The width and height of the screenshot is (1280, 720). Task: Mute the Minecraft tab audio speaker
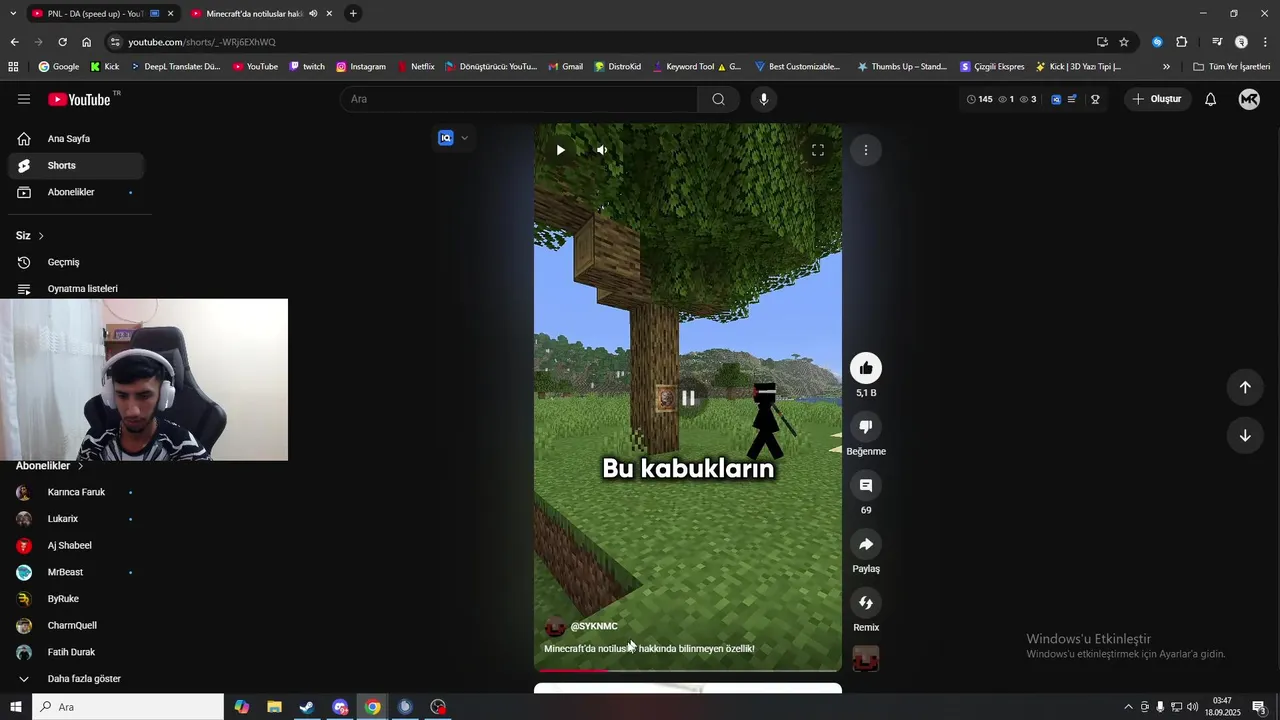313,14
